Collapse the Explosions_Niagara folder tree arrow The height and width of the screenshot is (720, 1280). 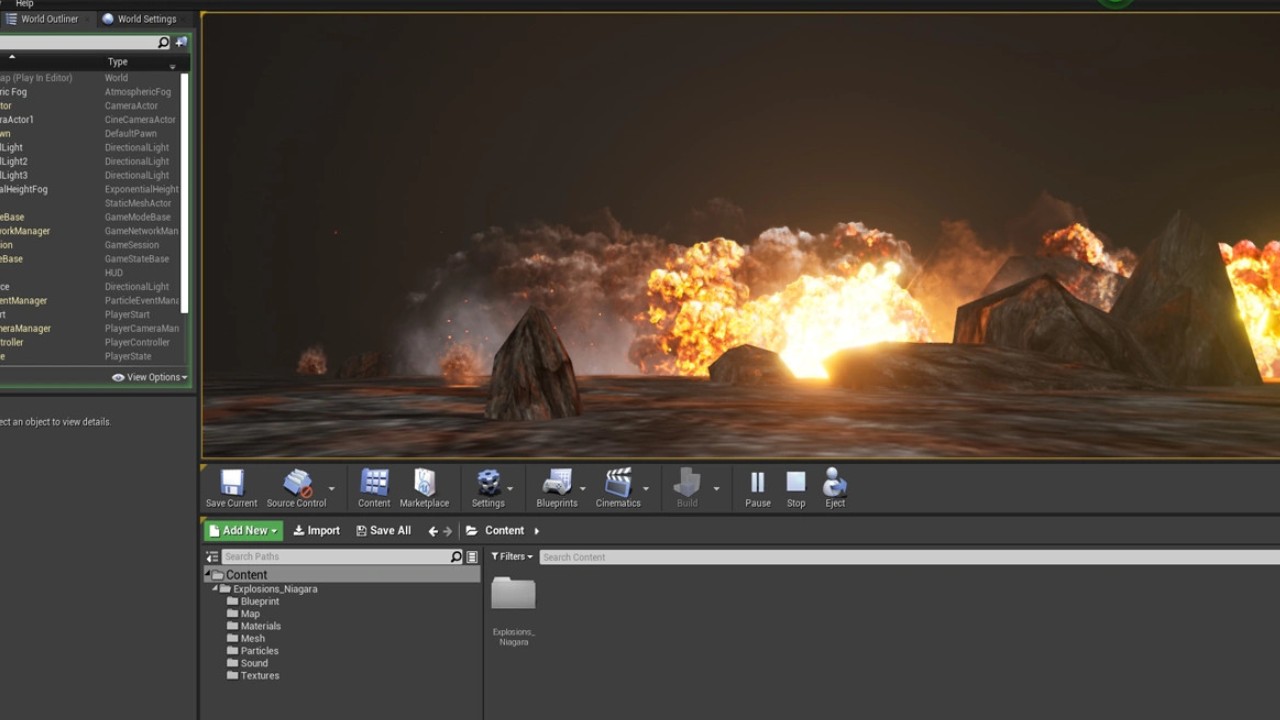pos(215,589)
